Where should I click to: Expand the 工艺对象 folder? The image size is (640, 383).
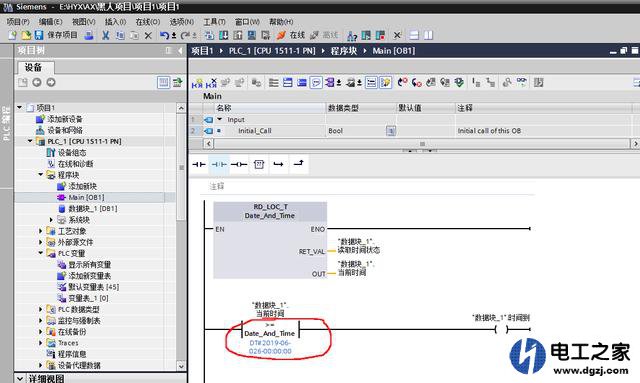[x=40, y=231]
